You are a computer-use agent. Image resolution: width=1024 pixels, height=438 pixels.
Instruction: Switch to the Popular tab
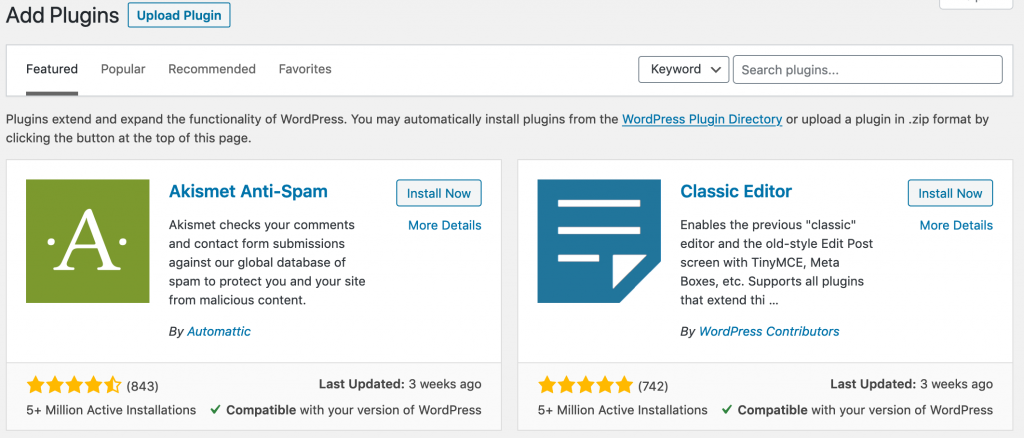(123, 69)
